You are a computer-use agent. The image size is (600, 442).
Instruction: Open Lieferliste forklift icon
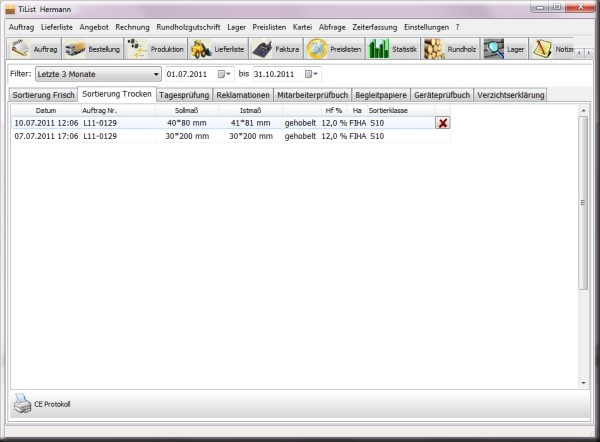coord(201,49)
